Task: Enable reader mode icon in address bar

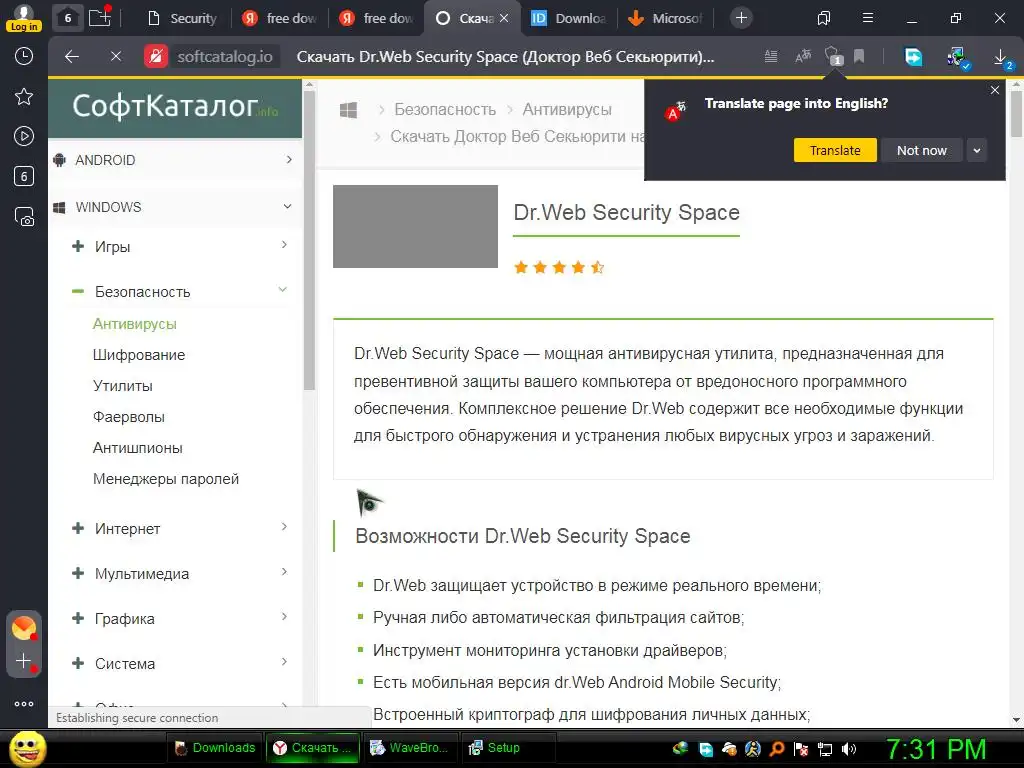Action: [771, 57]
